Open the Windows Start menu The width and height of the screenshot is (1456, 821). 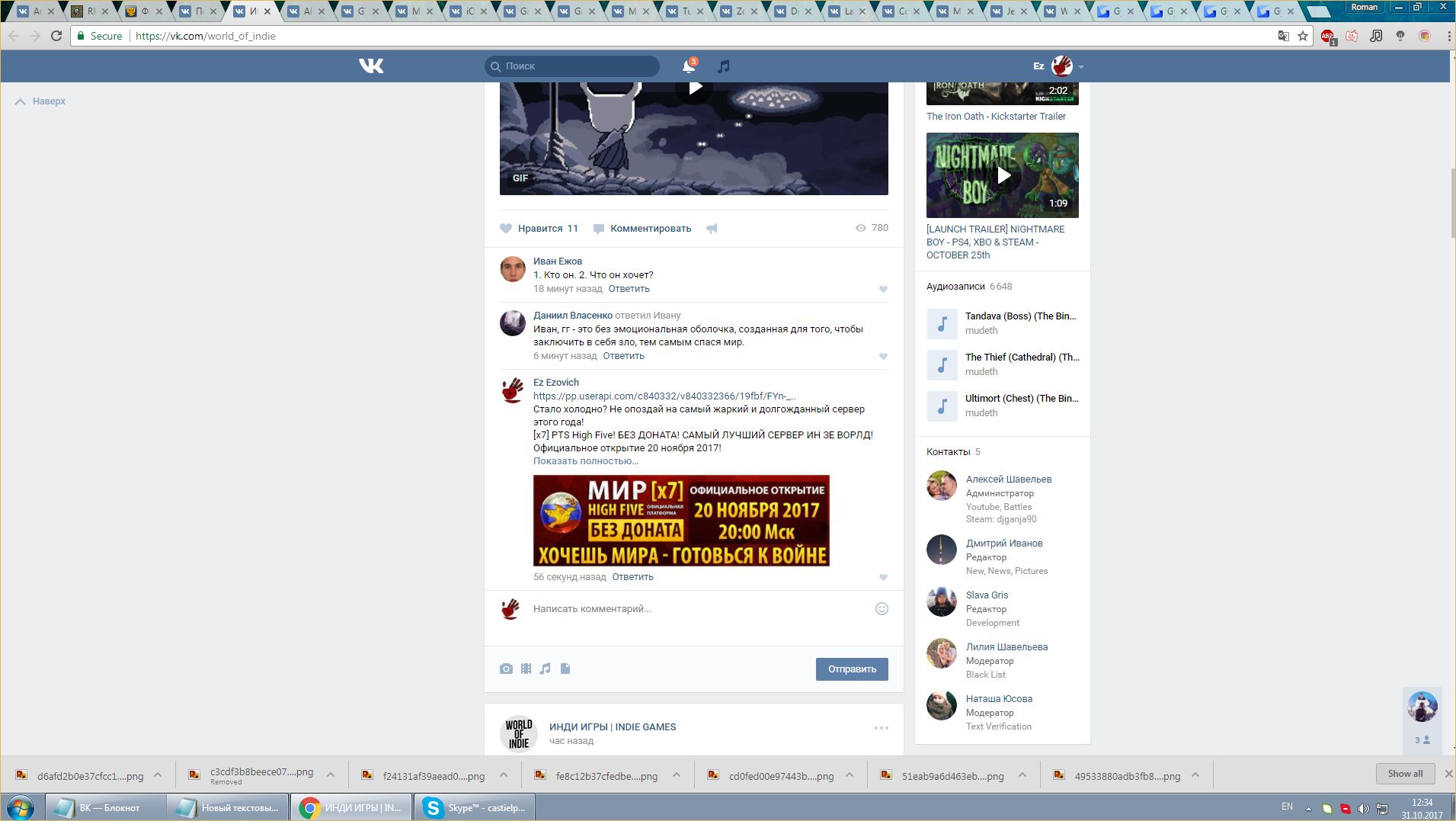click(21, 807)
